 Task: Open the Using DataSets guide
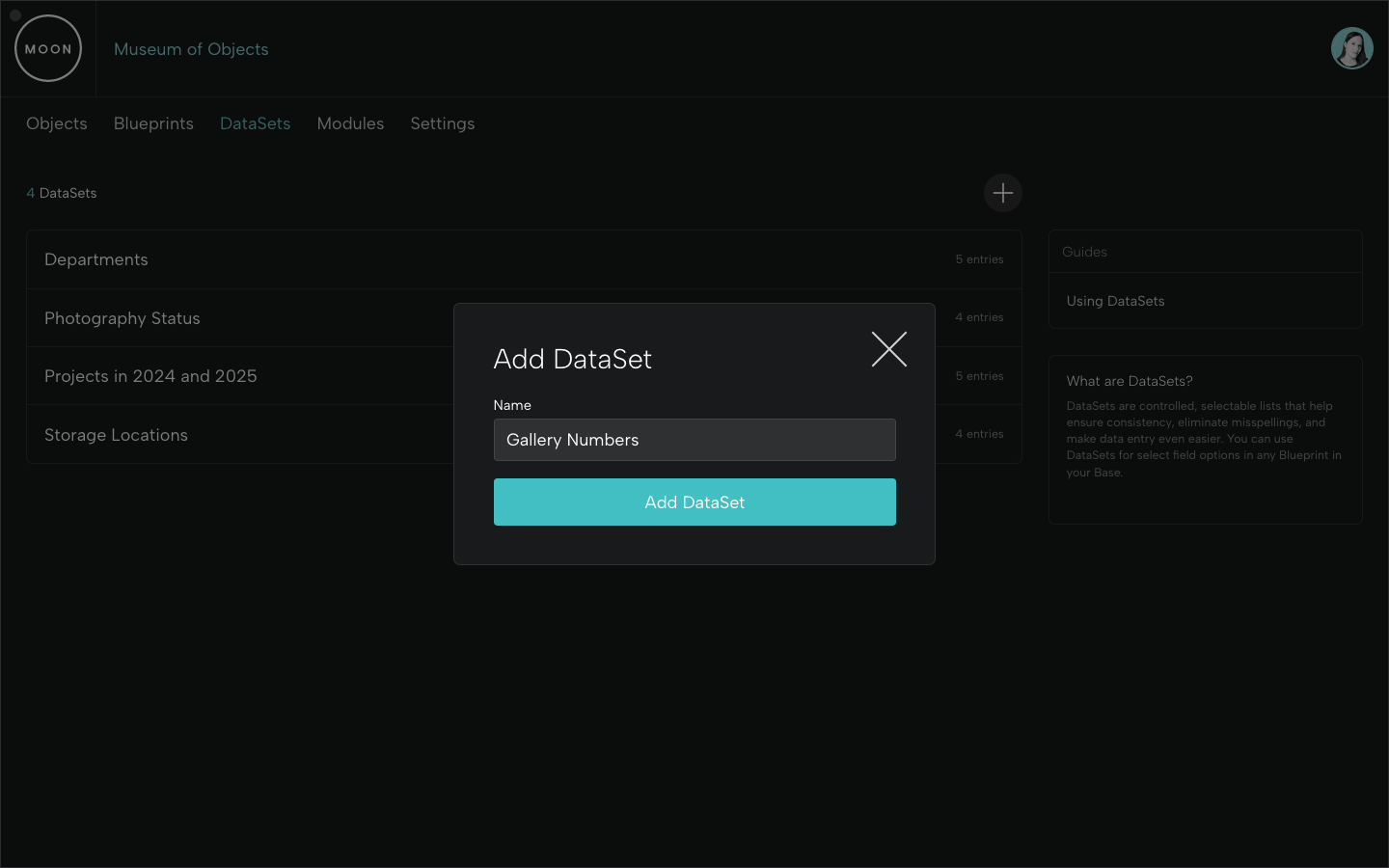click(x=1115, y=301)
